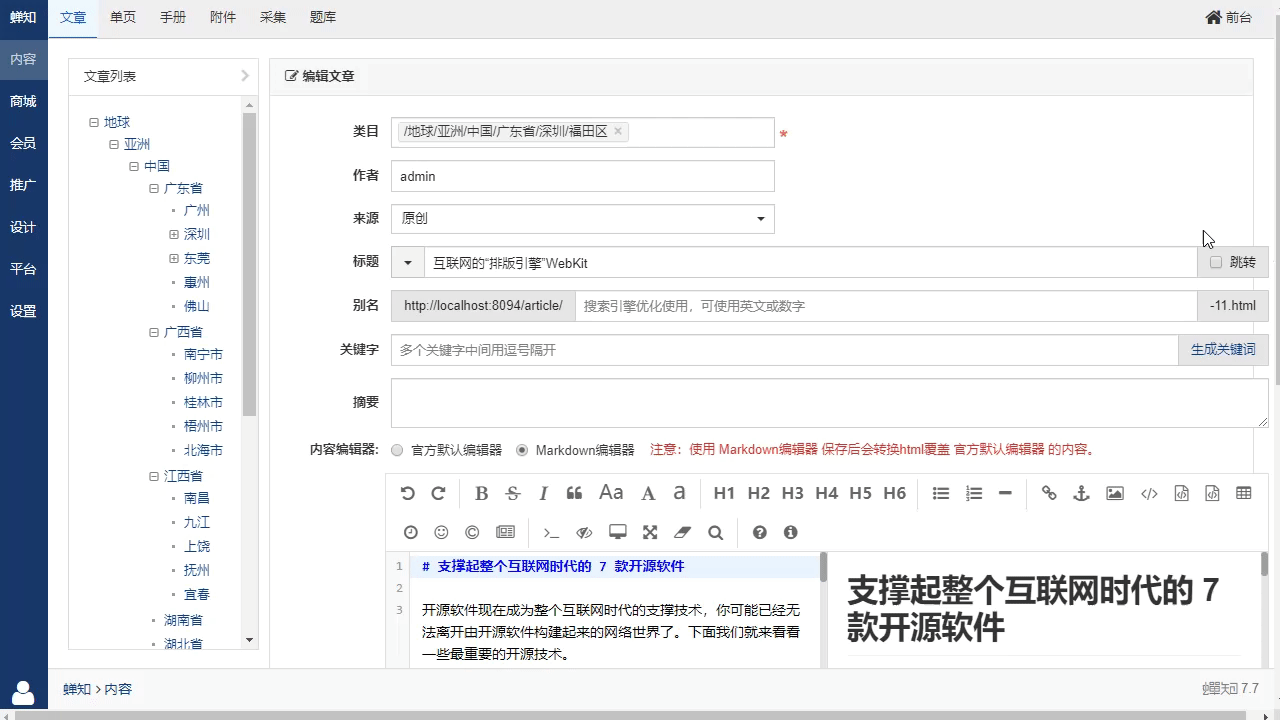Screen dimensions: 1280x720
Task: Switch to the 手册 tab
Action: pyautogui.click(x=173, y=18)
